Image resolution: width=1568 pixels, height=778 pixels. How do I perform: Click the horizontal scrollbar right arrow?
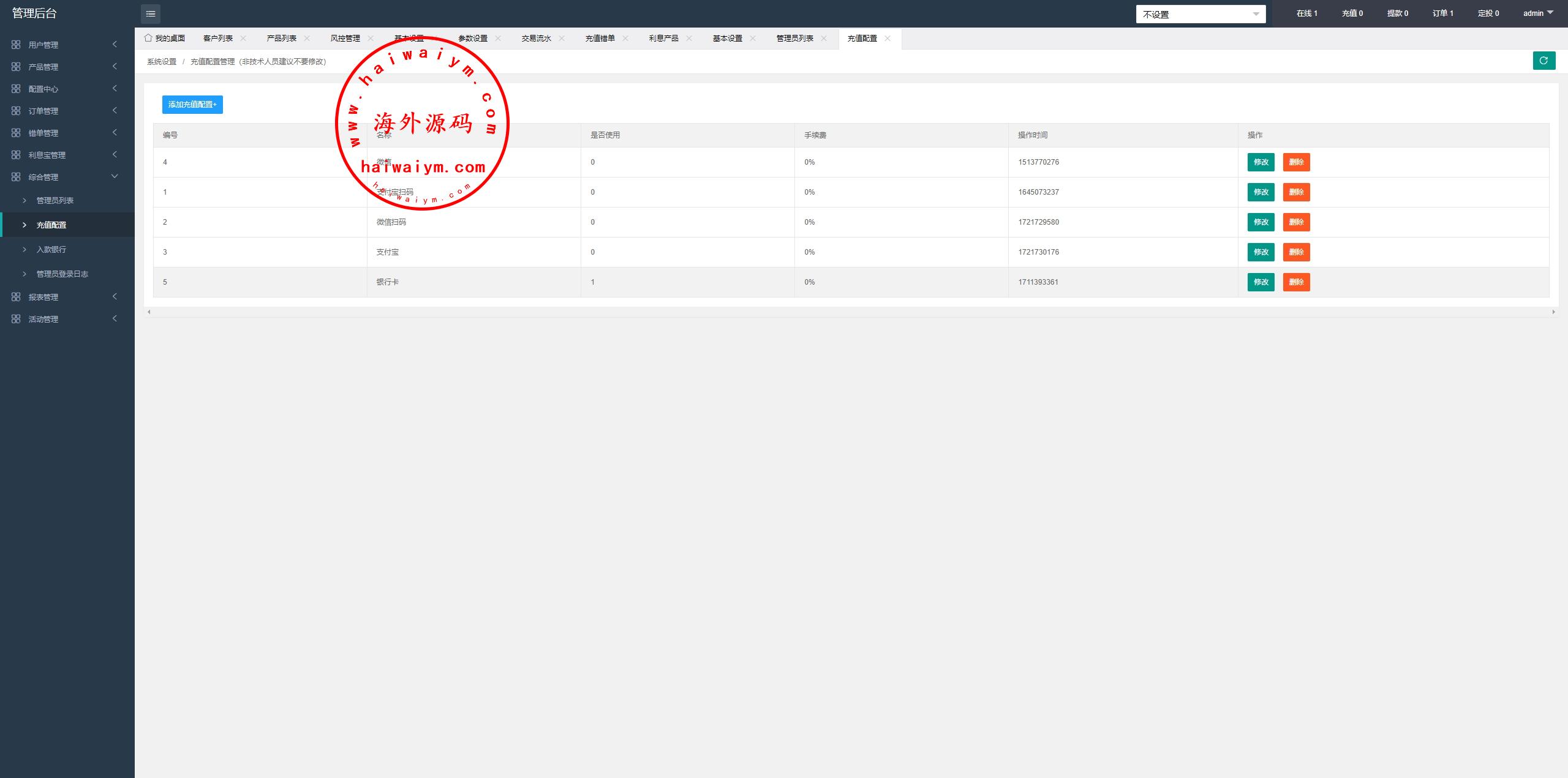point(1553,312)
